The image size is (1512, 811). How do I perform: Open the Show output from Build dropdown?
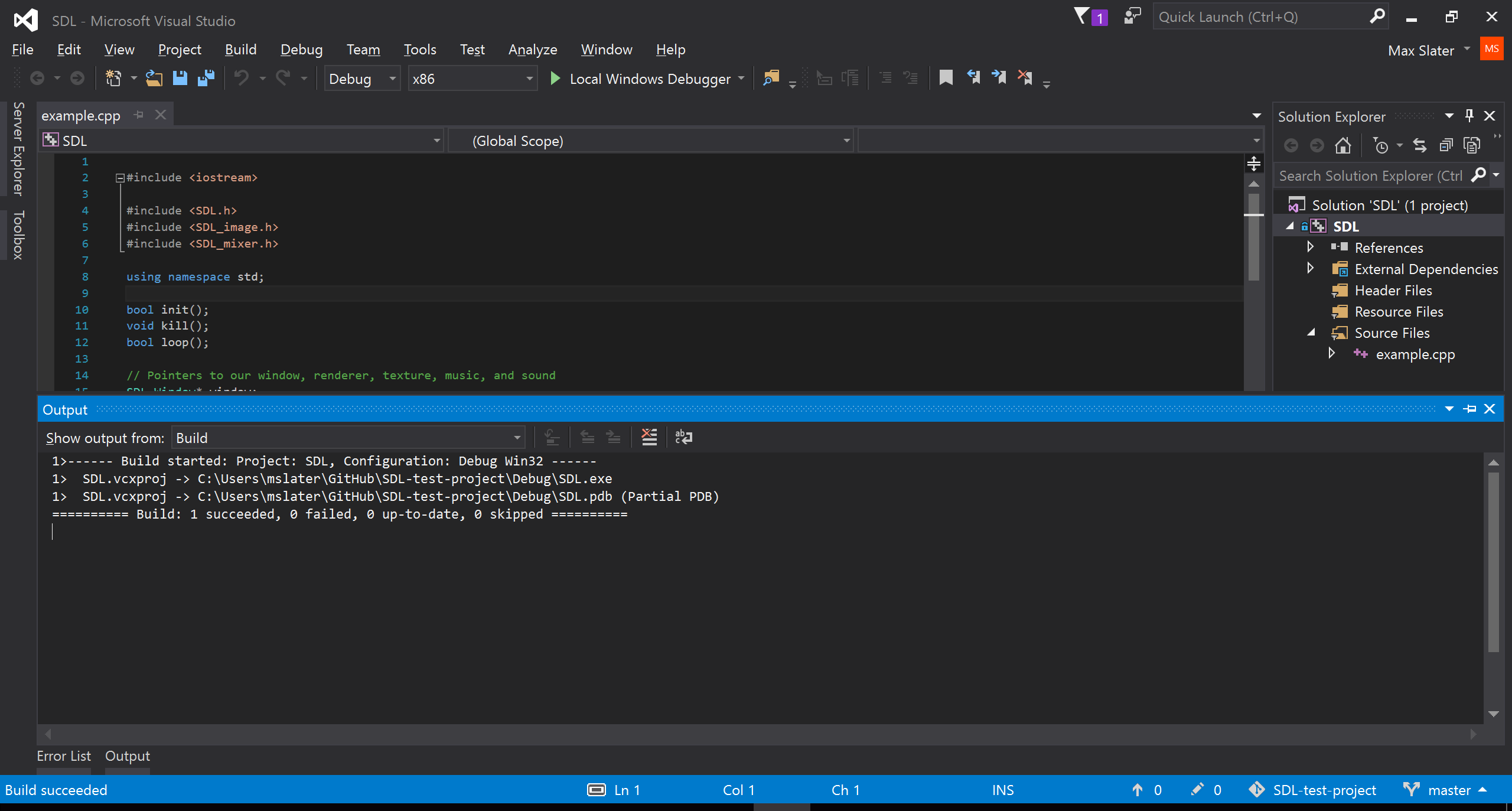(348, 438)
